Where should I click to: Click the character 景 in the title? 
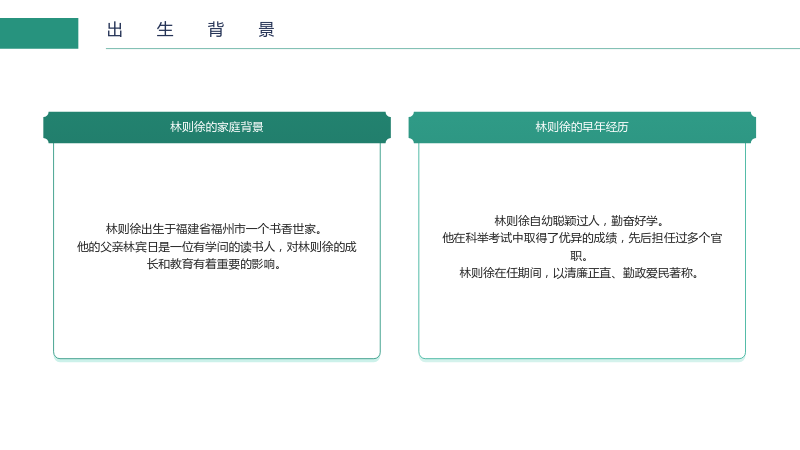pos(266,30)
